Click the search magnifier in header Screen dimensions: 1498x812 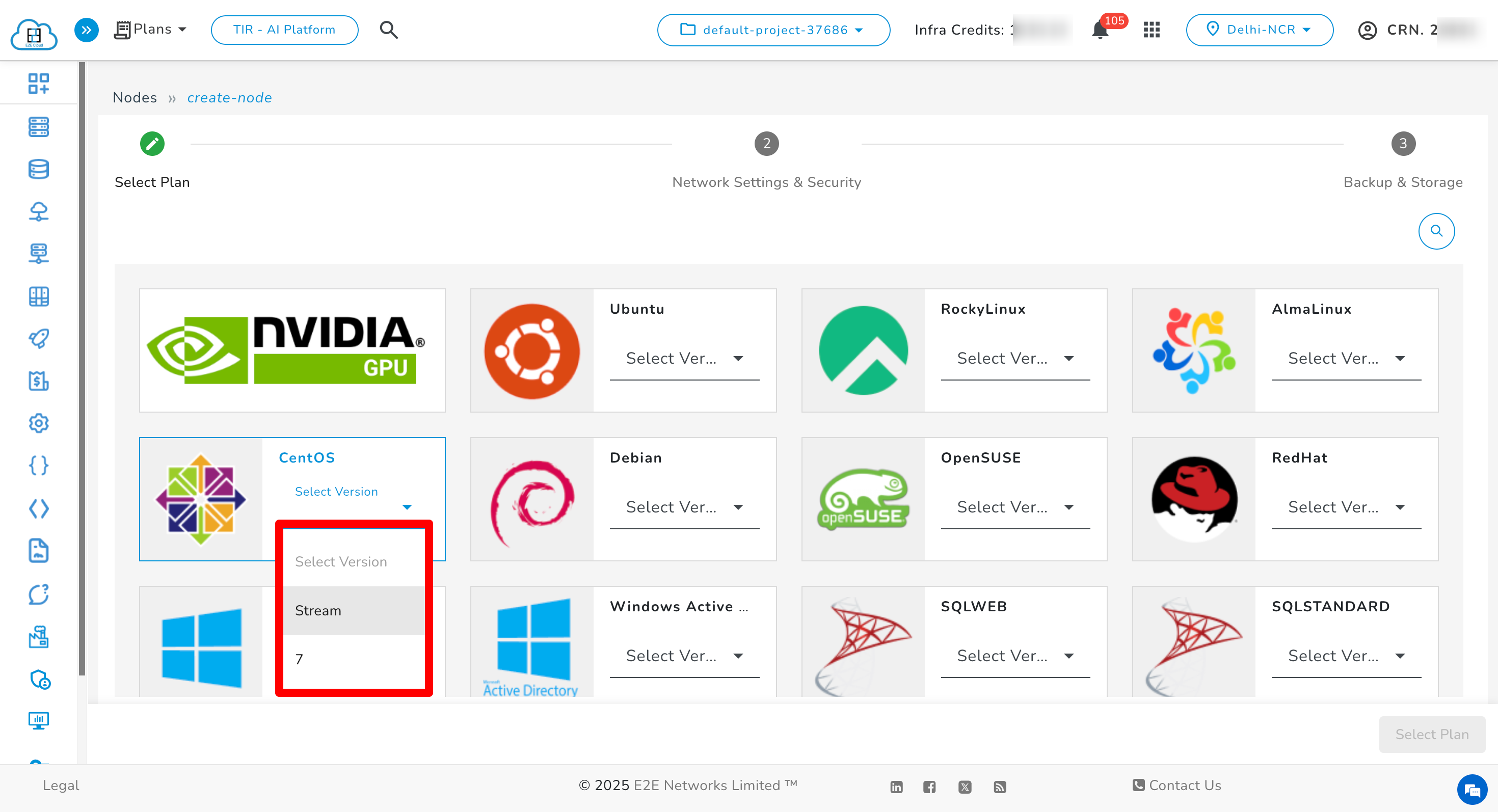388,30
